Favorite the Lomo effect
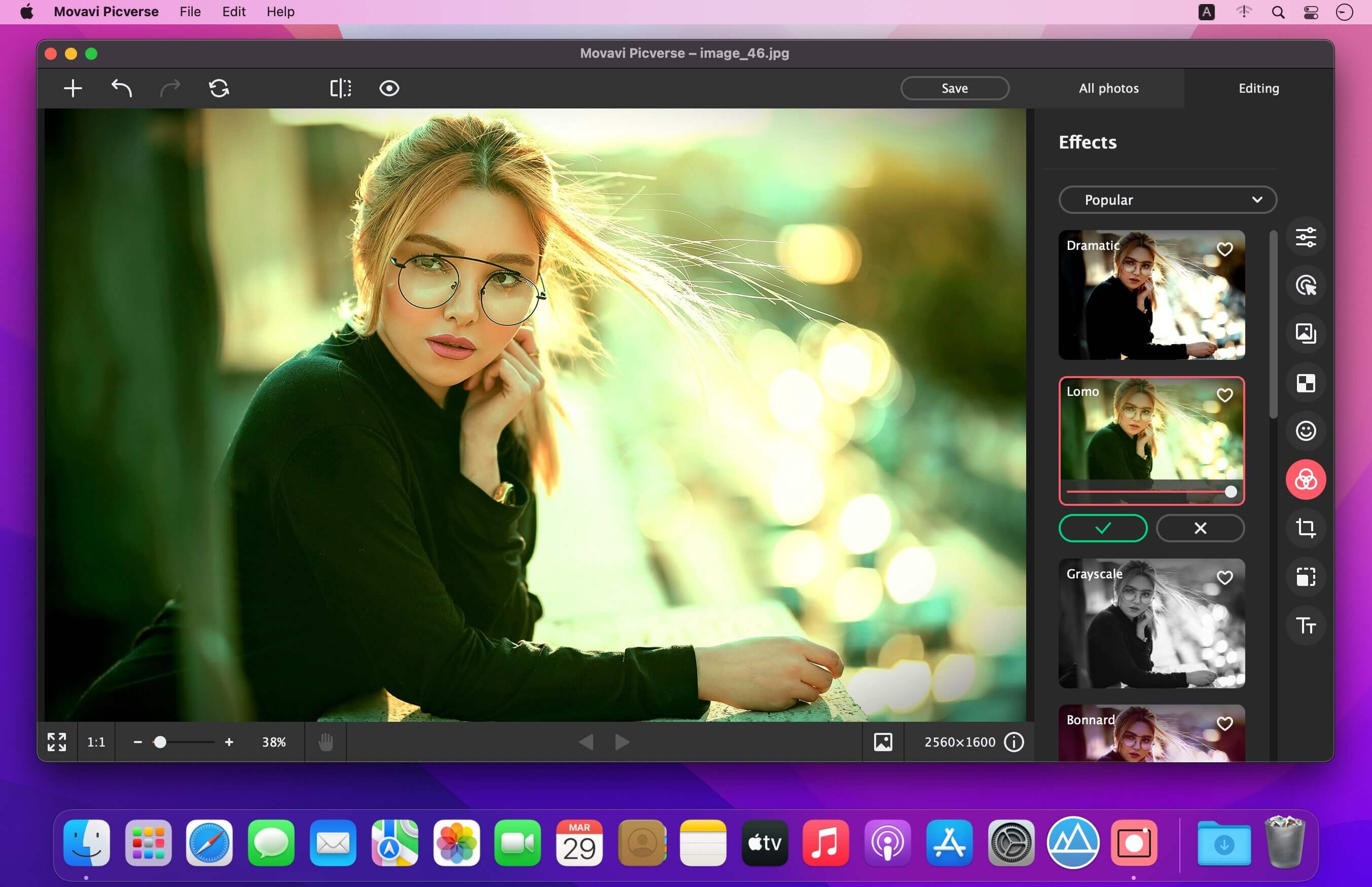This screenshot has height=887, width=1372. [1224, 395]
